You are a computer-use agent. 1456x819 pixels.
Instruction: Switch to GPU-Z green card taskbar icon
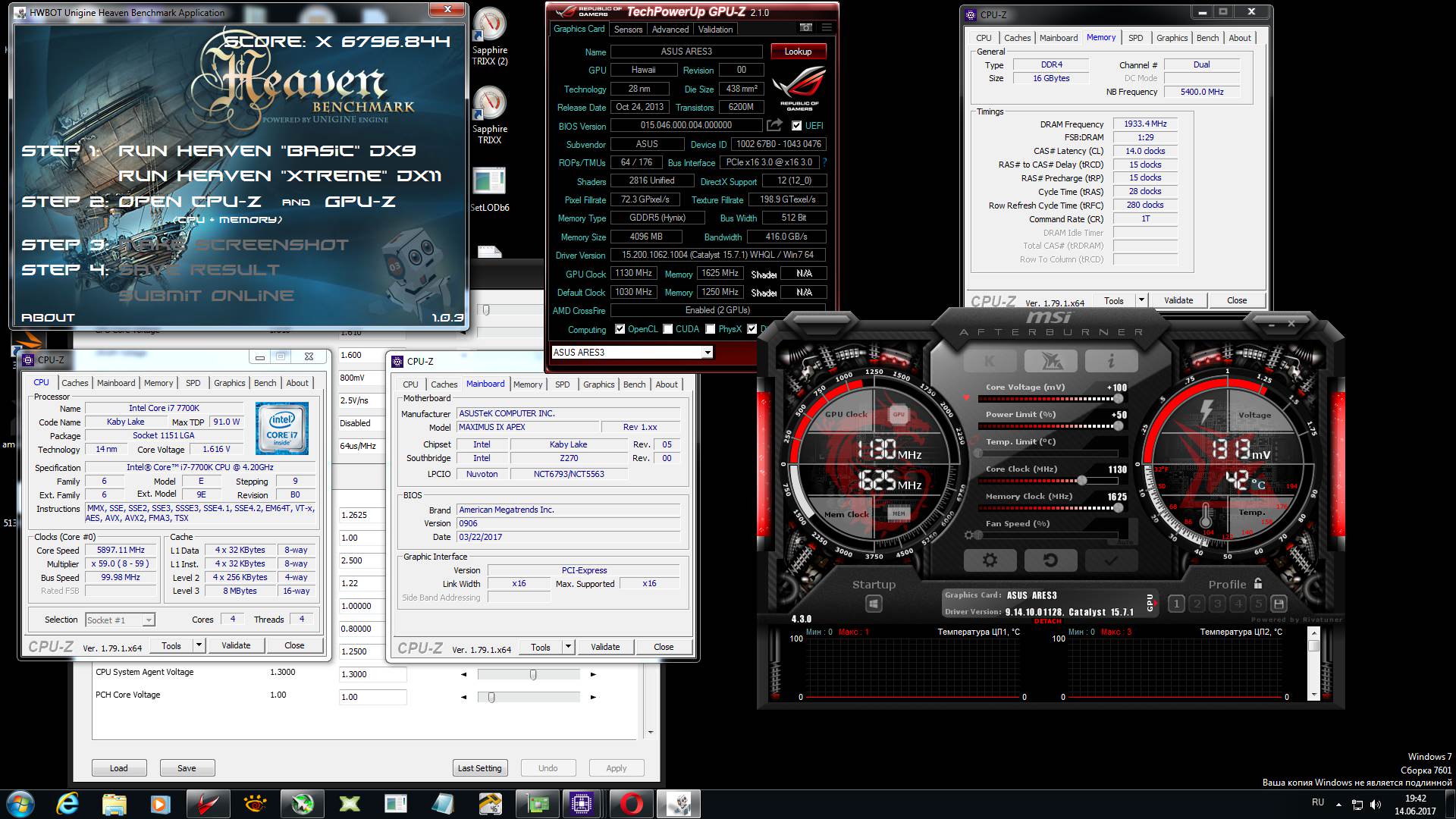[x=537, y=804]
